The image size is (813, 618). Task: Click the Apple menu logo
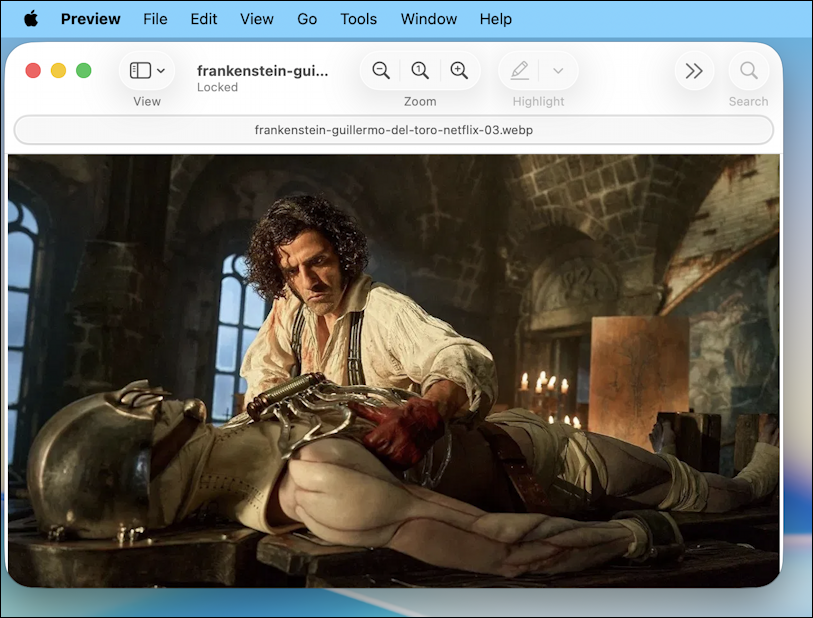[x=31, y=18]
